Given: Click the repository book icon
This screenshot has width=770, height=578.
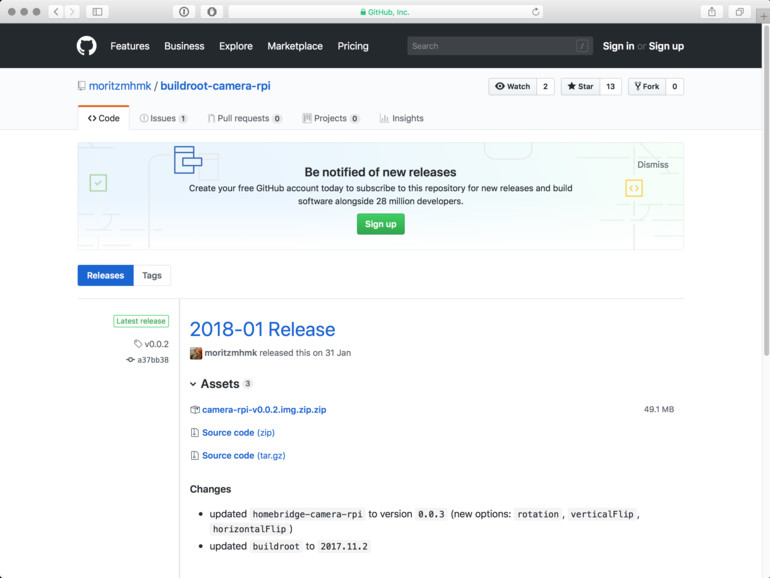Looking at the screenshot, I should coord(82,86).
